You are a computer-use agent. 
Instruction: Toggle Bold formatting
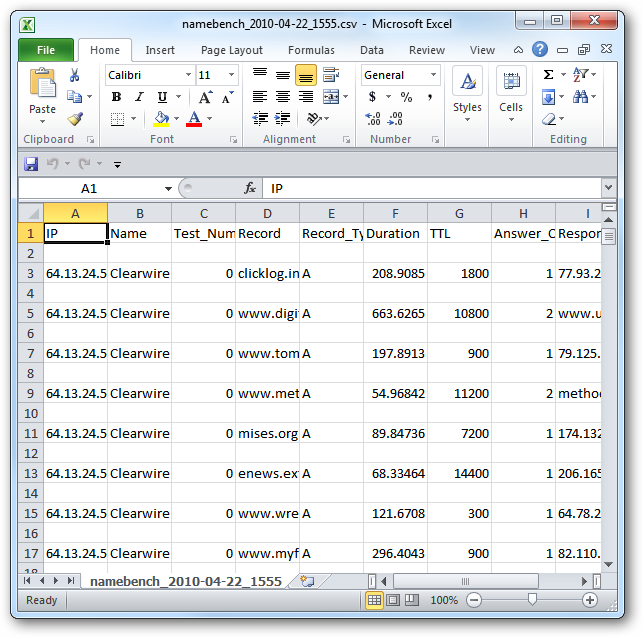(x=116, y=97)
